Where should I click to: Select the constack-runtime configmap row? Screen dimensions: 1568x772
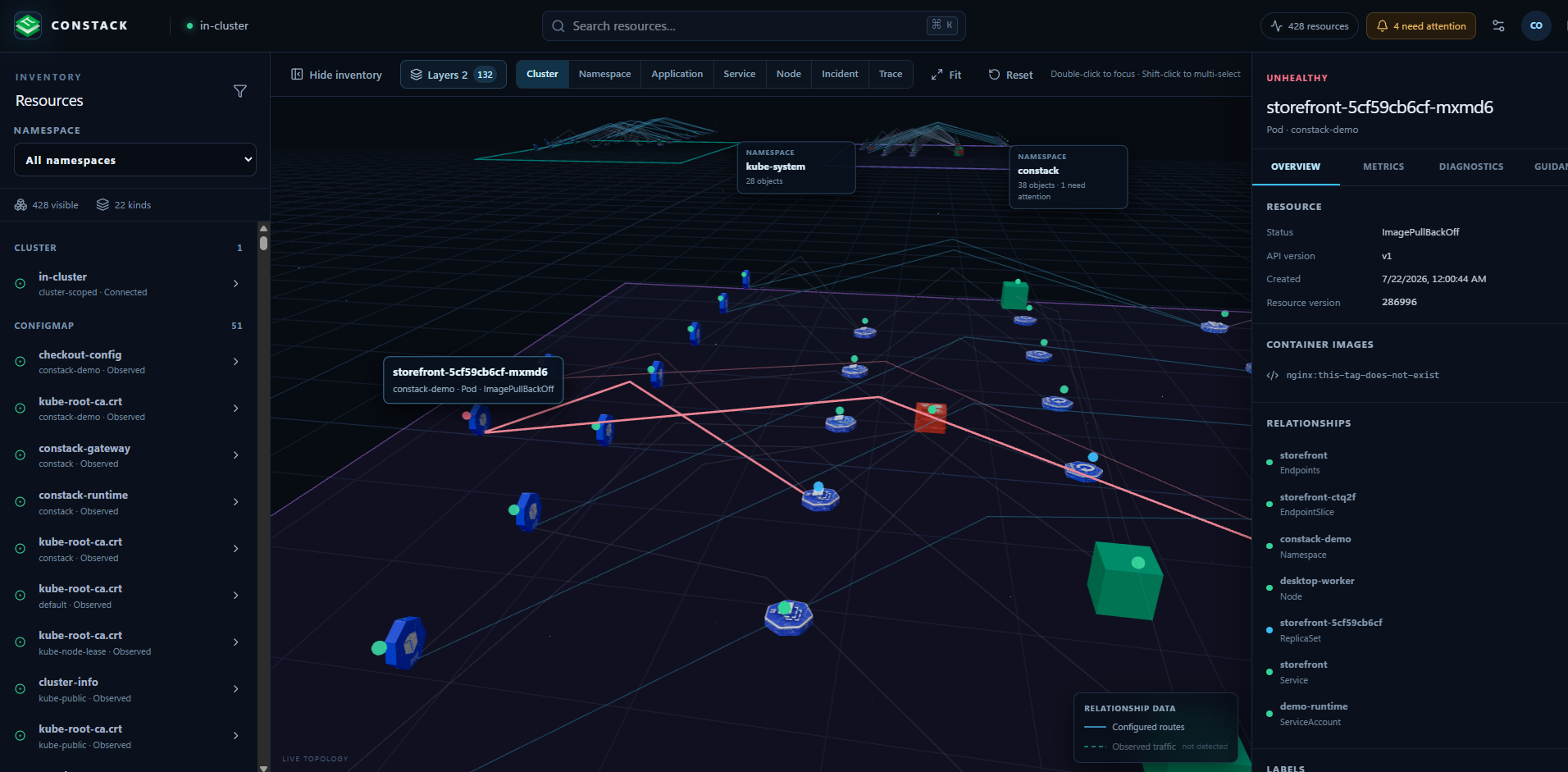point(129,502)
